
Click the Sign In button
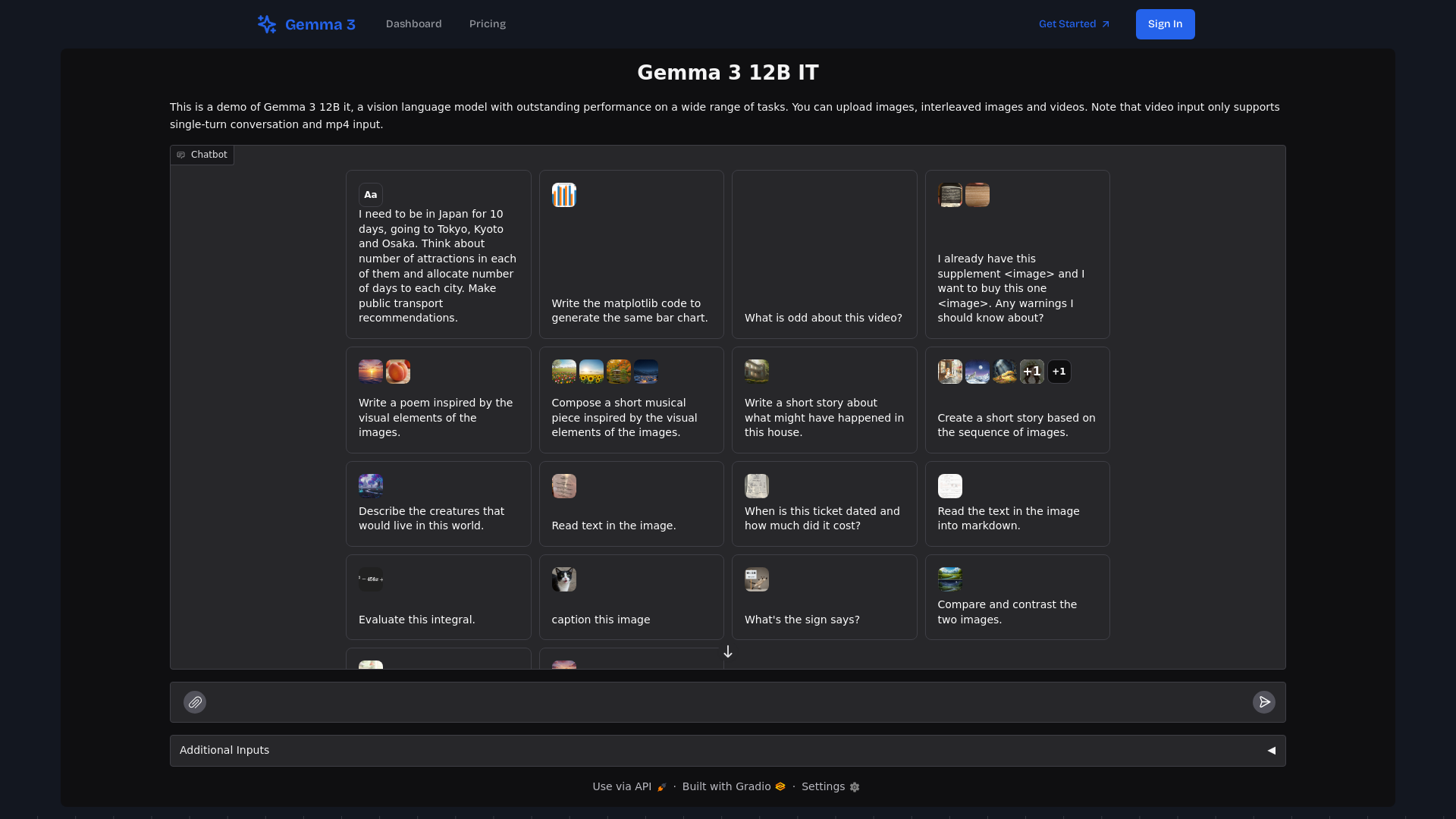[x=1165, y=24]
